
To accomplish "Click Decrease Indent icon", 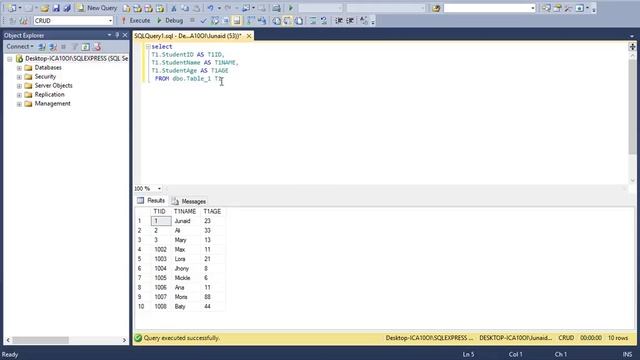I will [339, 20].
